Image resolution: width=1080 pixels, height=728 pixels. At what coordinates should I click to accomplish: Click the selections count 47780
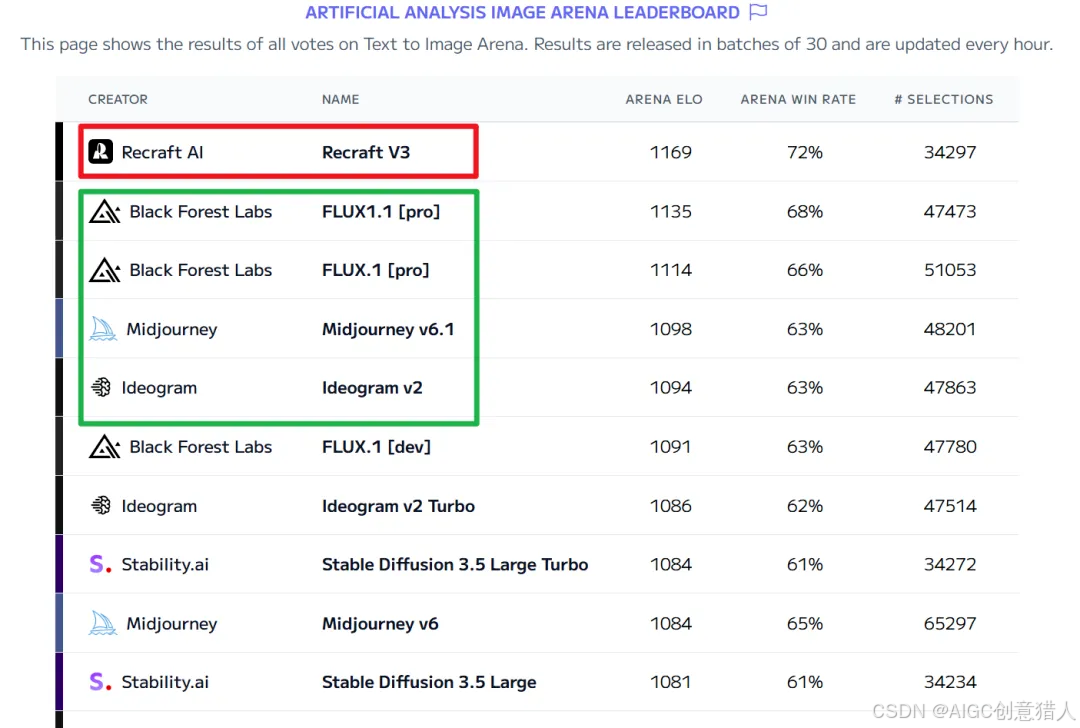coord(950,447)
